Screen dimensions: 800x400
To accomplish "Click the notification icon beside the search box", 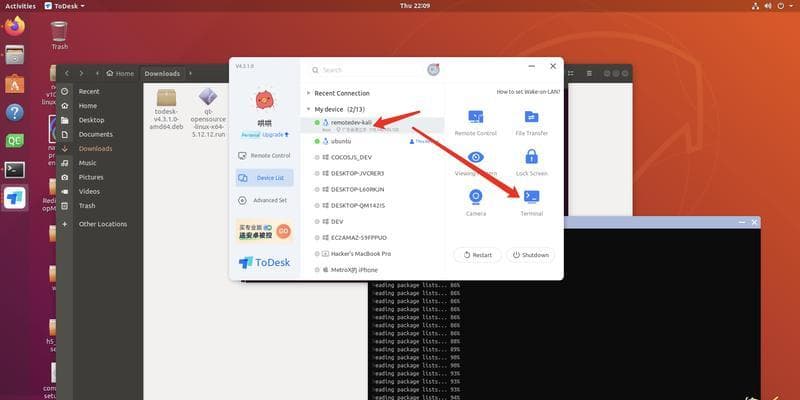I will (x=433, y=70).
